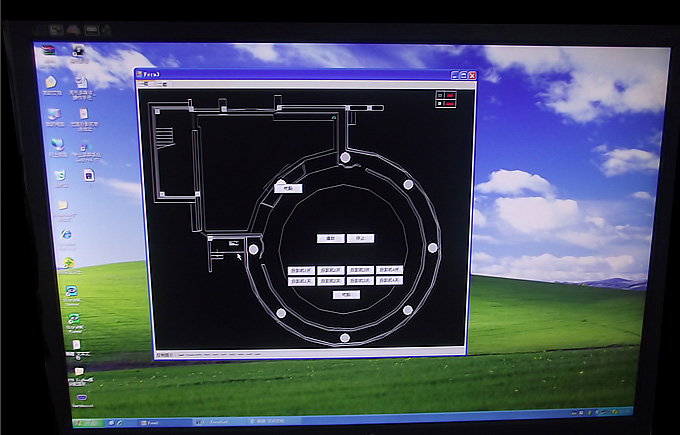Click the labeled button on the ring's upper-left segment
The width and height of the screenshot is (680, 435).
[x=288, y=188]
